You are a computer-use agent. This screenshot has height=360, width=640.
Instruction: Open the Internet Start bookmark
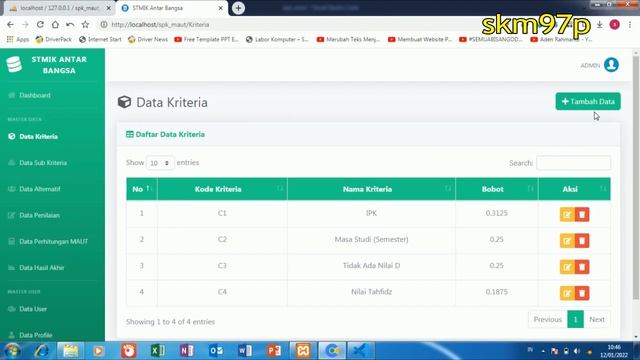click(100, 39)
